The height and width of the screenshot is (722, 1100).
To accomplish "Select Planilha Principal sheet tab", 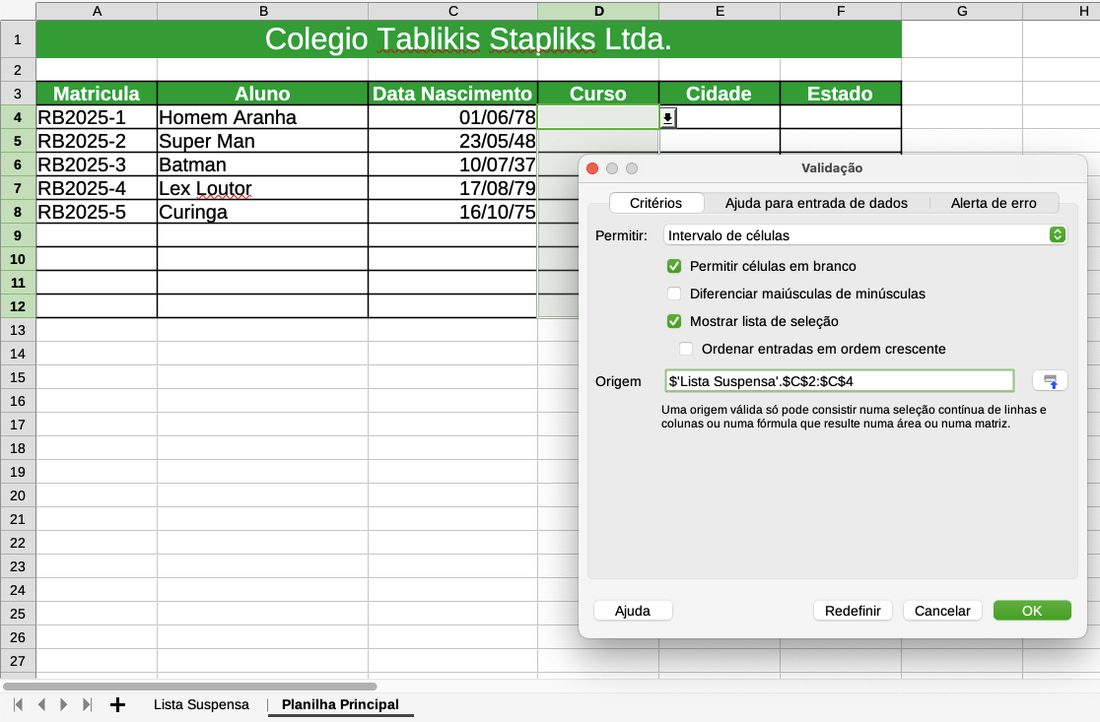I will coord(340,704).
